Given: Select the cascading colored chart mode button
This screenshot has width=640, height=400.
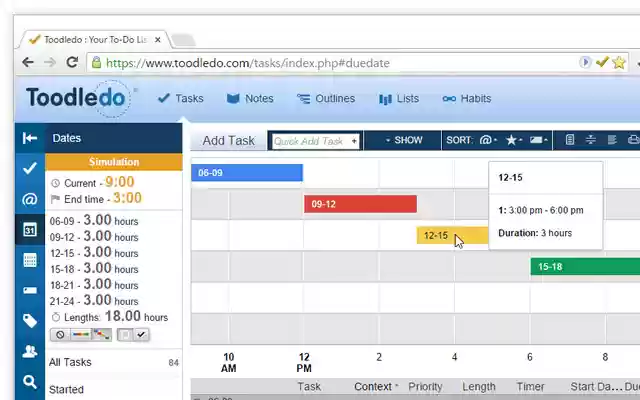Looking at the screenshot, I should point(101,335).
